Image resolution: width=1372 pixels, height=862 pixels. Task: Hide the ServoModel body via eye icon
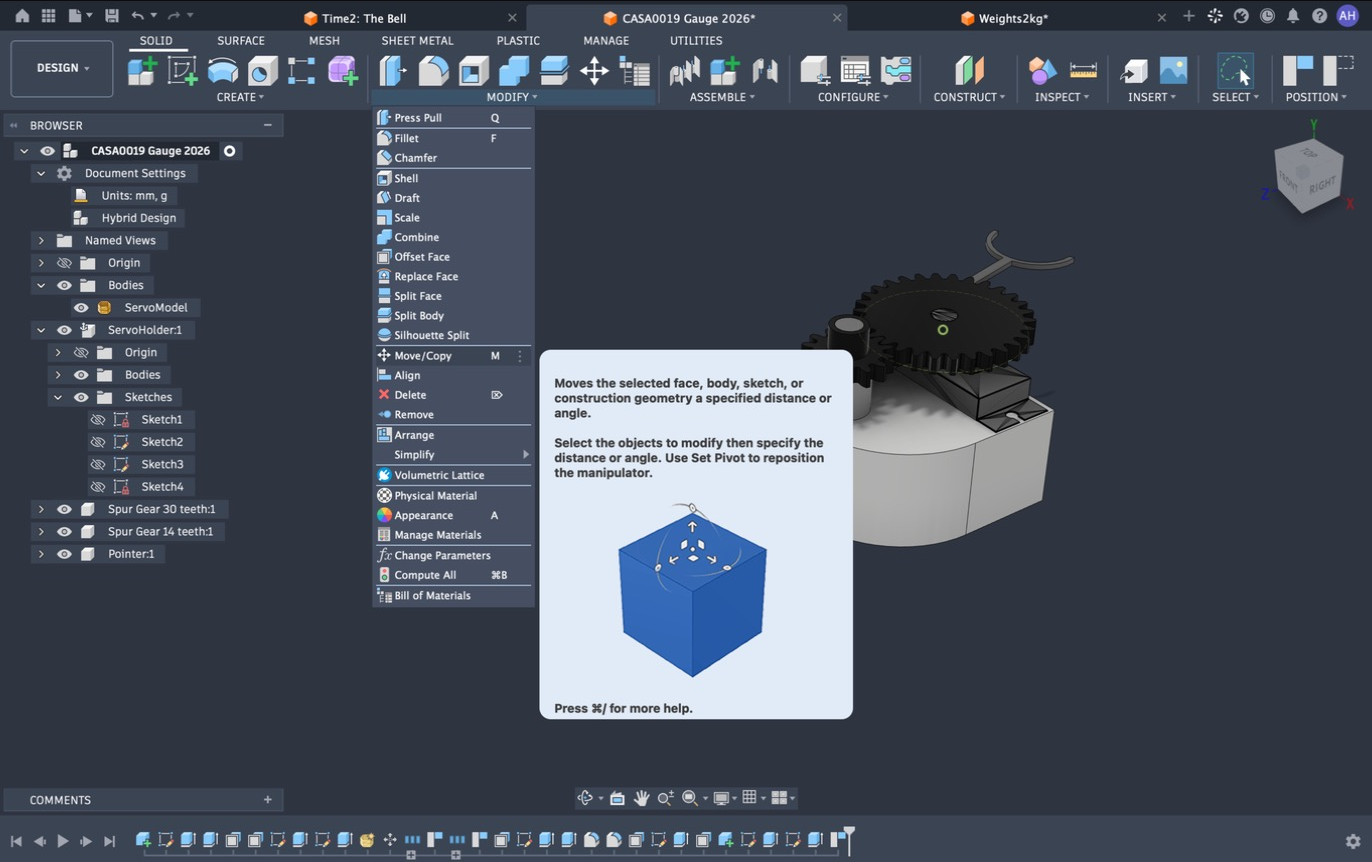(x=81, y=308)
